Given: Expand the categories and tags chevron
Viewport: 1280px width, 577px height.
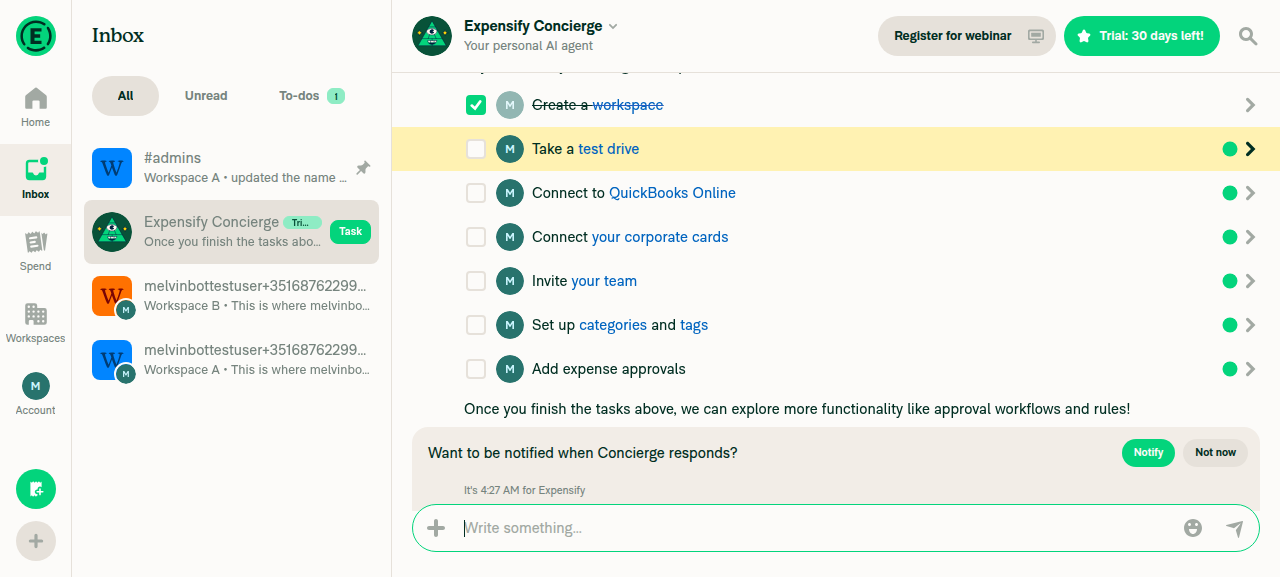Looking at the screenshot, I should click(x=1250, y=325).
